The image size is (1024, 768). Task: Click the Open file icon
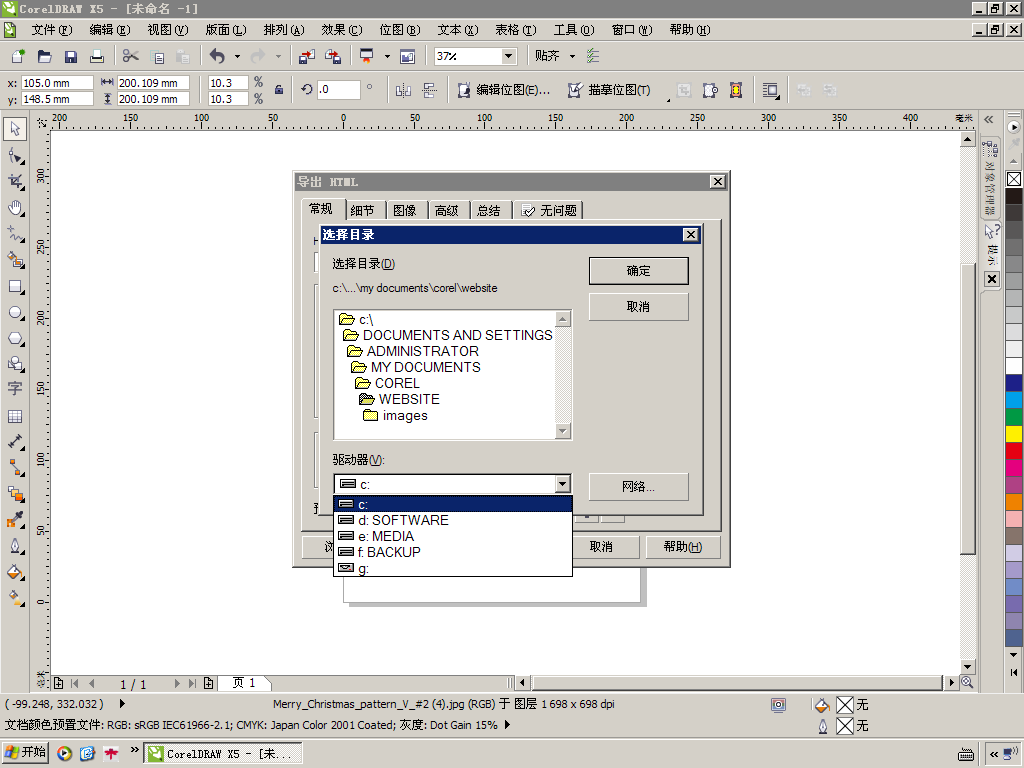point(44,56)
